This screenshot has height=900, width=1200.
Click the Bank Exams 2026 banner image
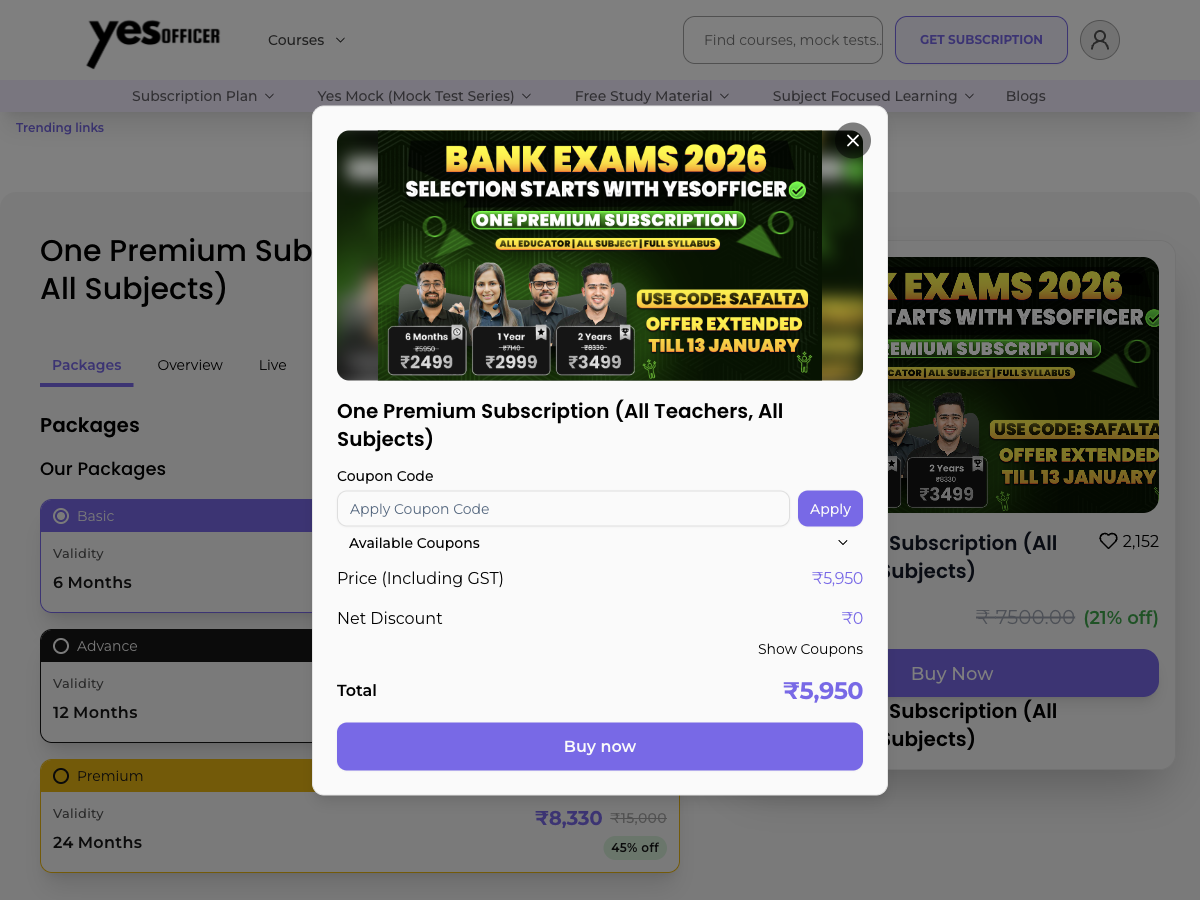[600, 255]
